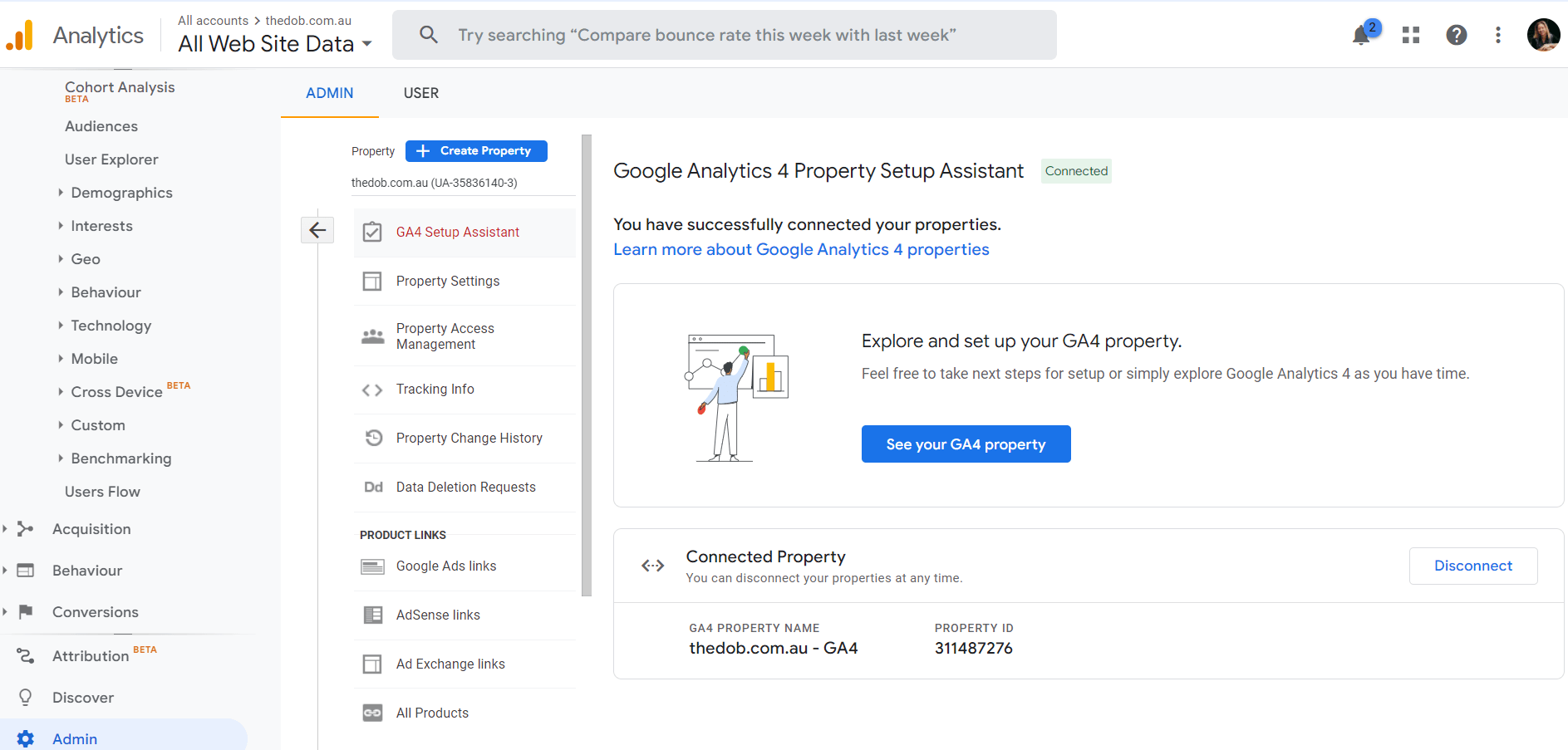1568x750 pixels.
Task: Expand the Interests submenu
Action: click(x=61, y=225)
